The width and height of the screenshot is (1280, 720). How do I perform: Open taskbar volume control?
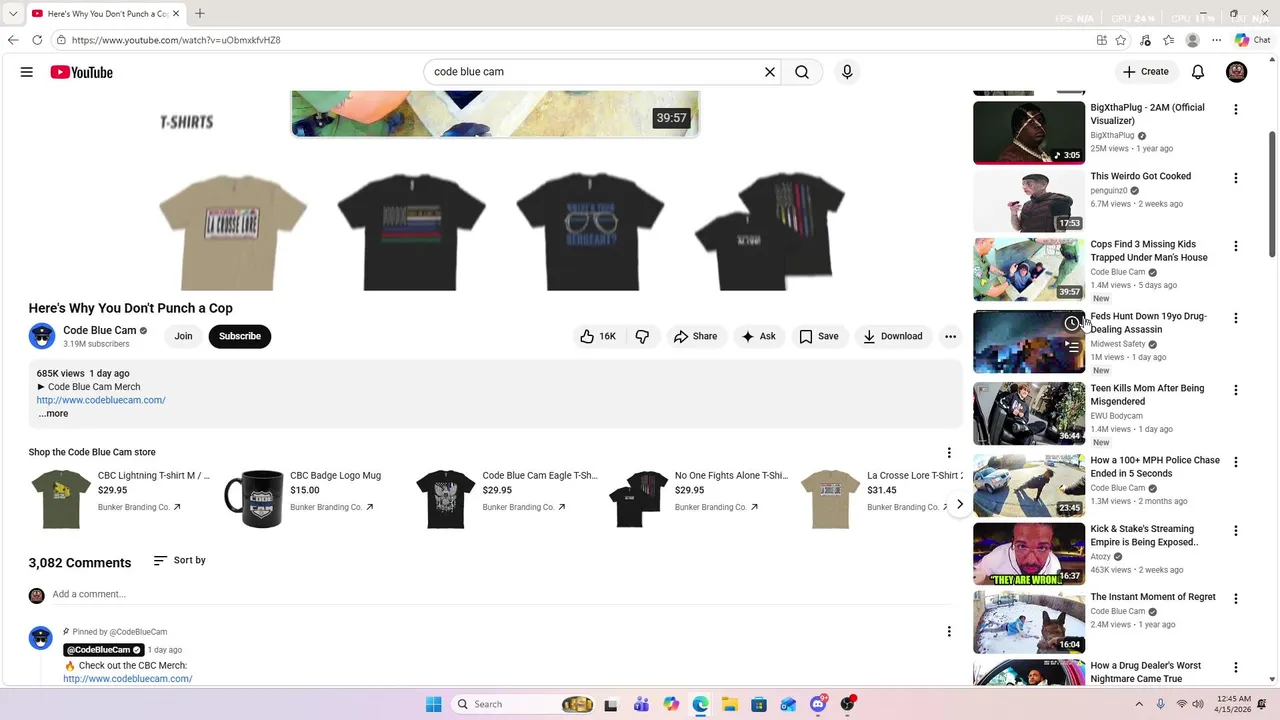click(1198, 704)
